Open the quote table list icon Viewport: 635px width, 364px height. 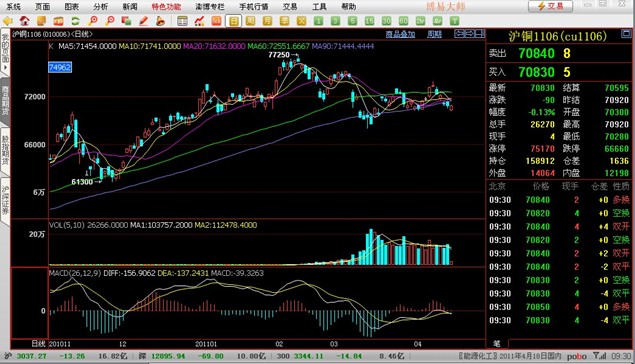182,21
